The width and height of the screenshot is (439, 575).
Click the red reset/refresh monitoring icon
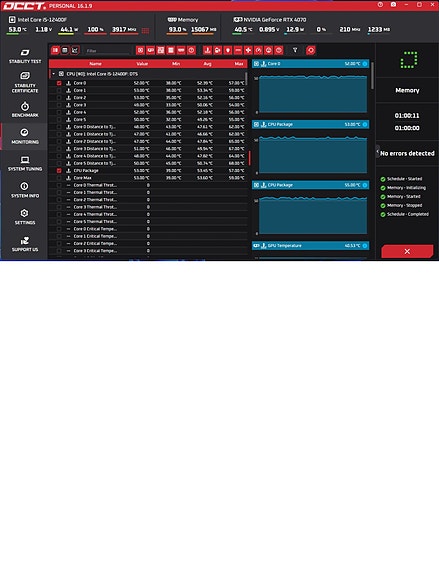click(x=311, y=50)
